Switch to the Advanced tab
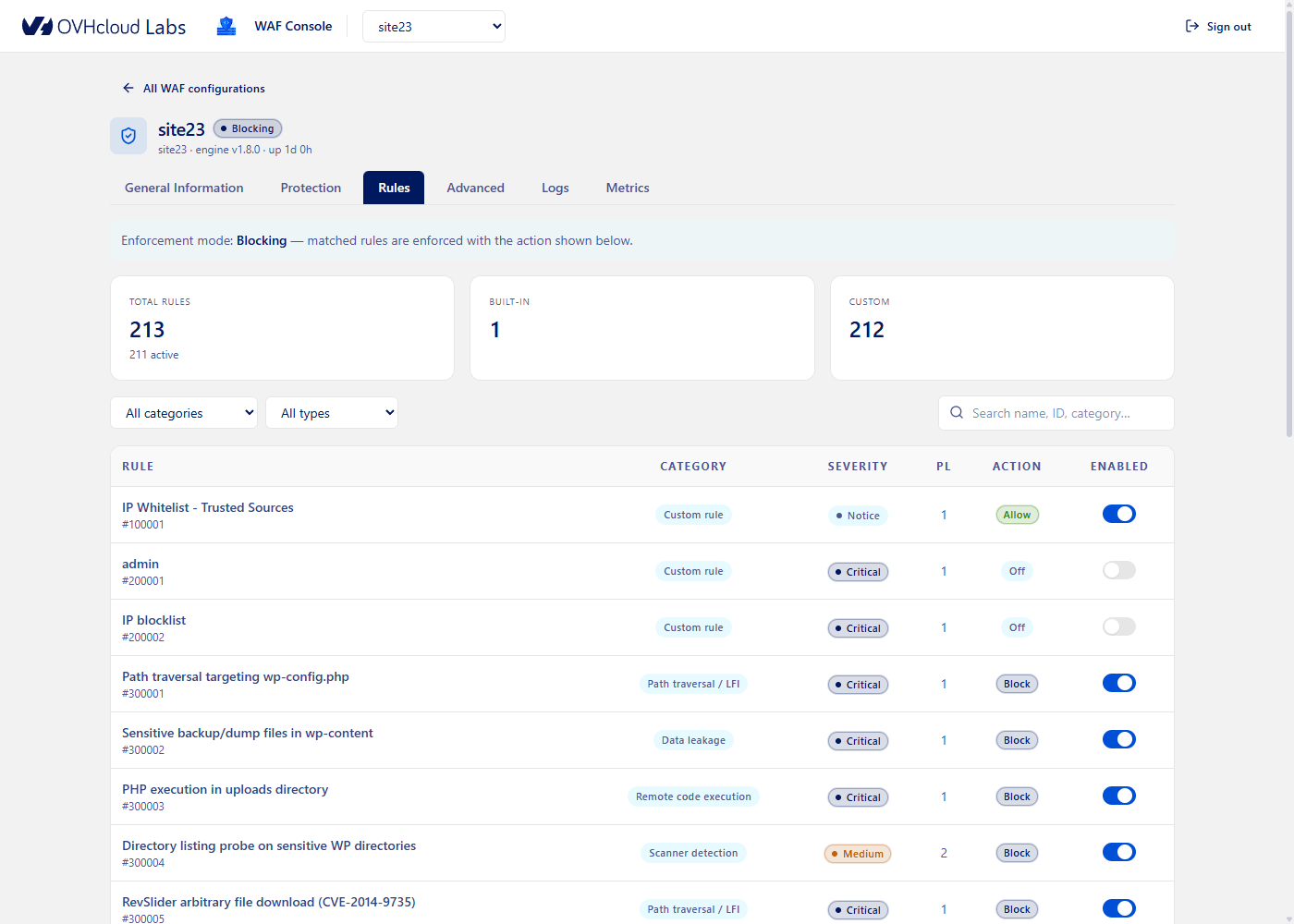1294x924 pixels. coord(475,188)
